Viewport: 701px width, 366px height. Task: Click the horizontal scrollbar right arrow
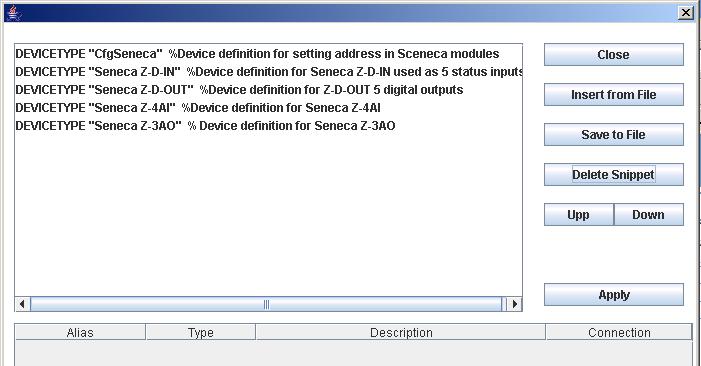514,304
